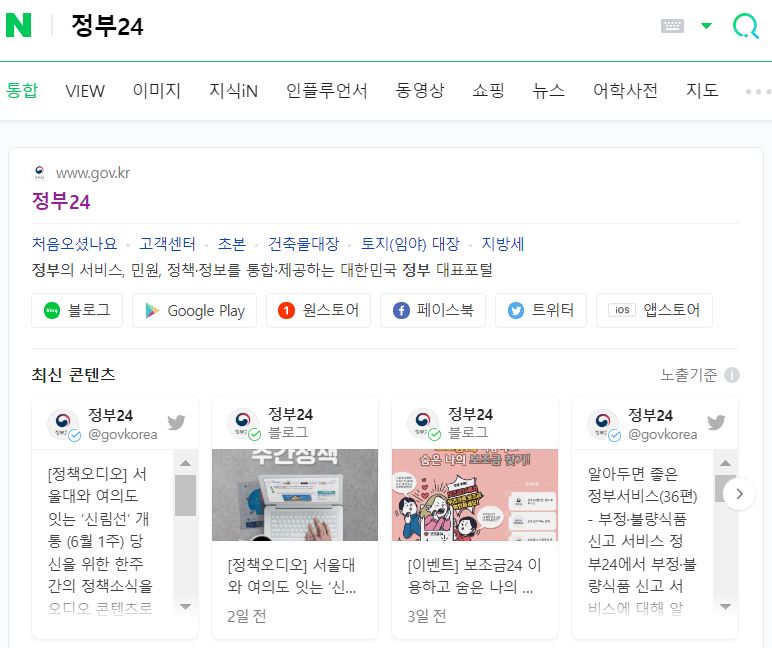Click the 최신 콘텐츠 heading

[x=73, y=375]
